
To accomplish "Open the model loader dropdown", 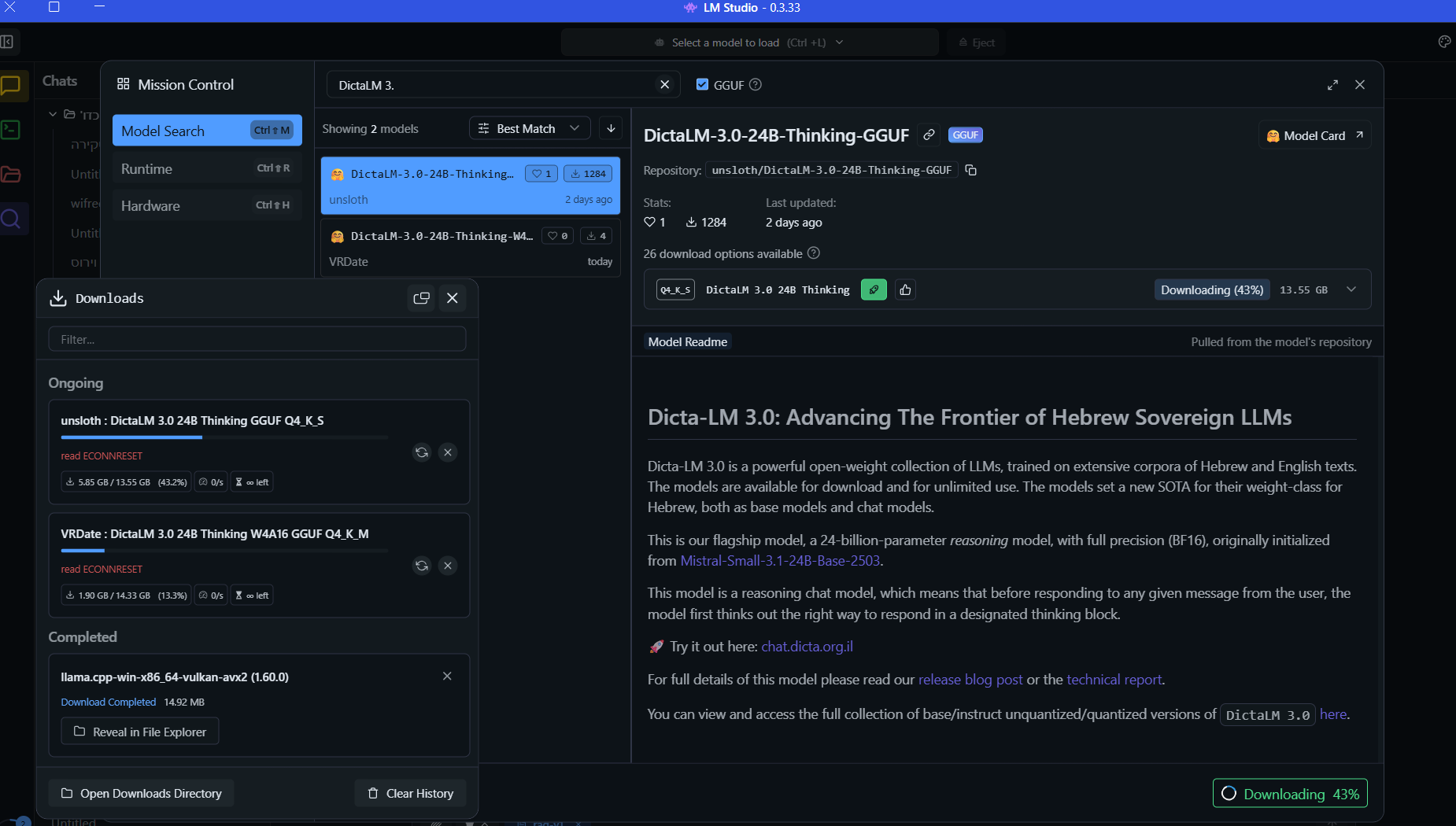I will point(749,42).
